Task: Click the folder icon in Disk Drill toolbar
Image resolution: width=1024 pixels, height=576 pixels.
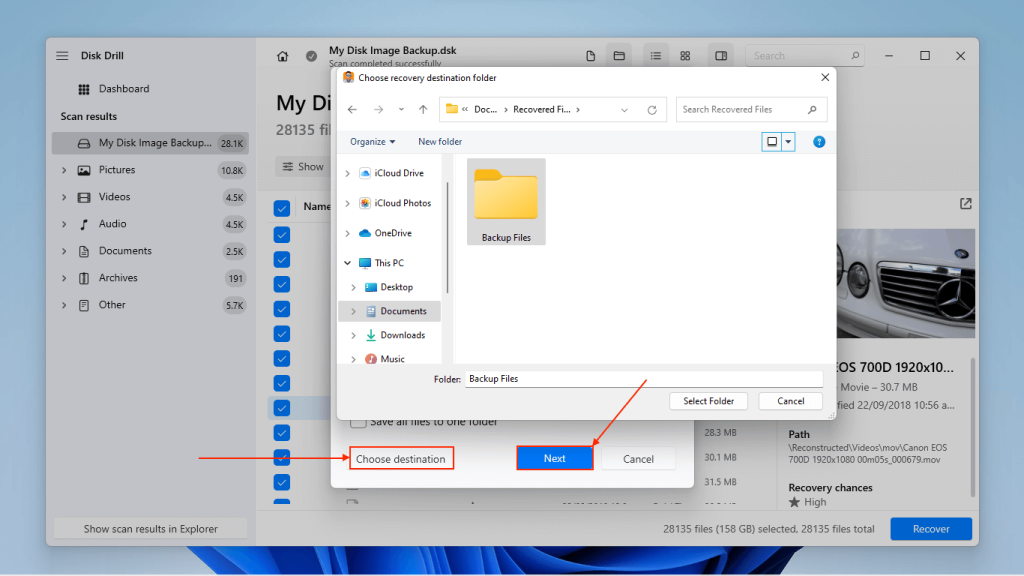Action: [619, 56]
